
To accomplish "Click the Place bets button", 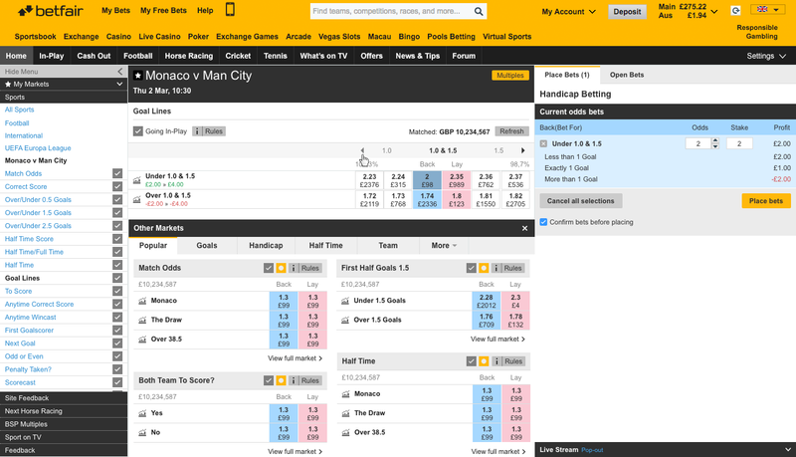I will (766, 201).
